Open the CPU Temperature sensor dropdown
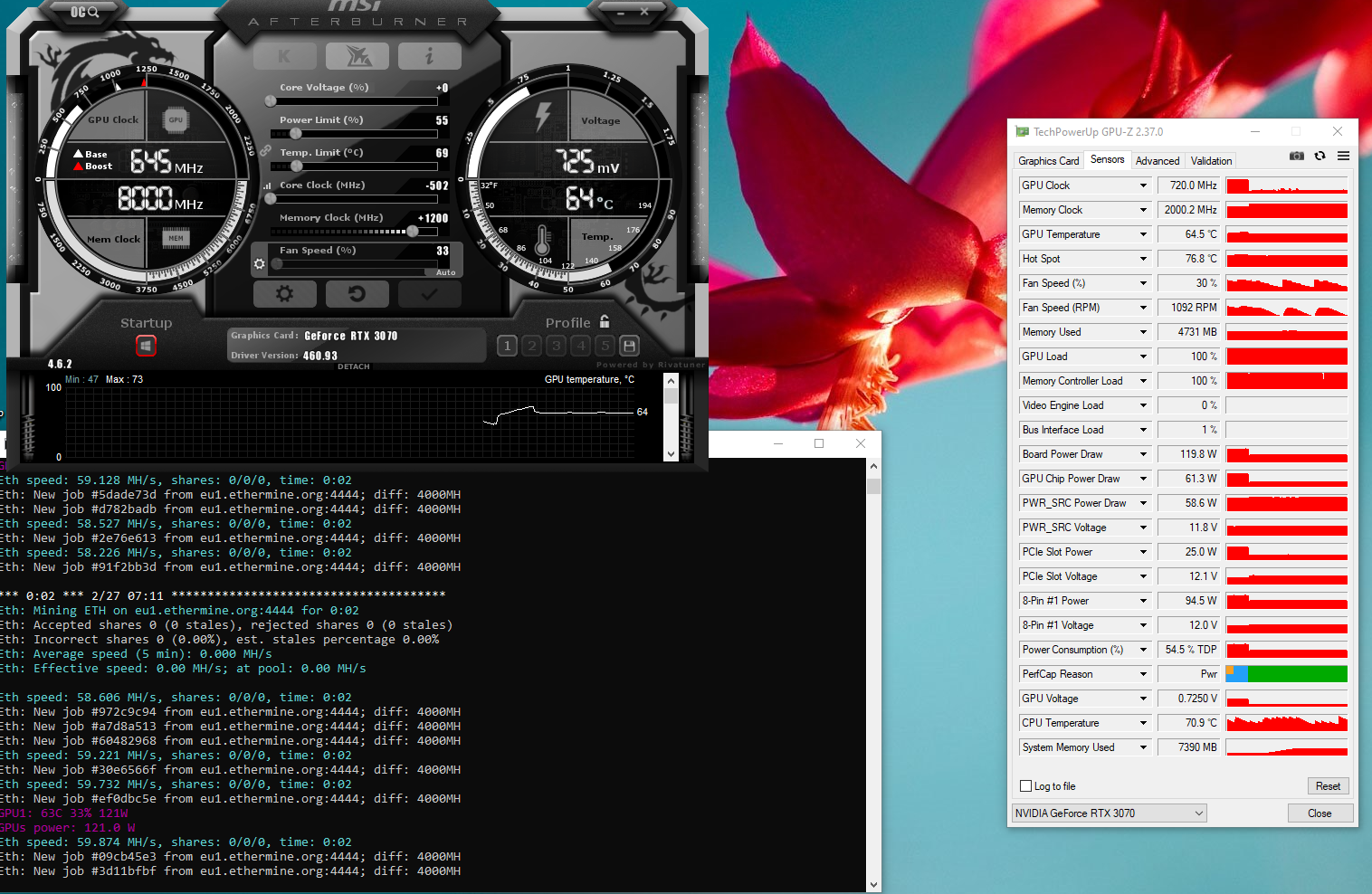This screenshot has height=894, width=1372. pos(1143,723)
